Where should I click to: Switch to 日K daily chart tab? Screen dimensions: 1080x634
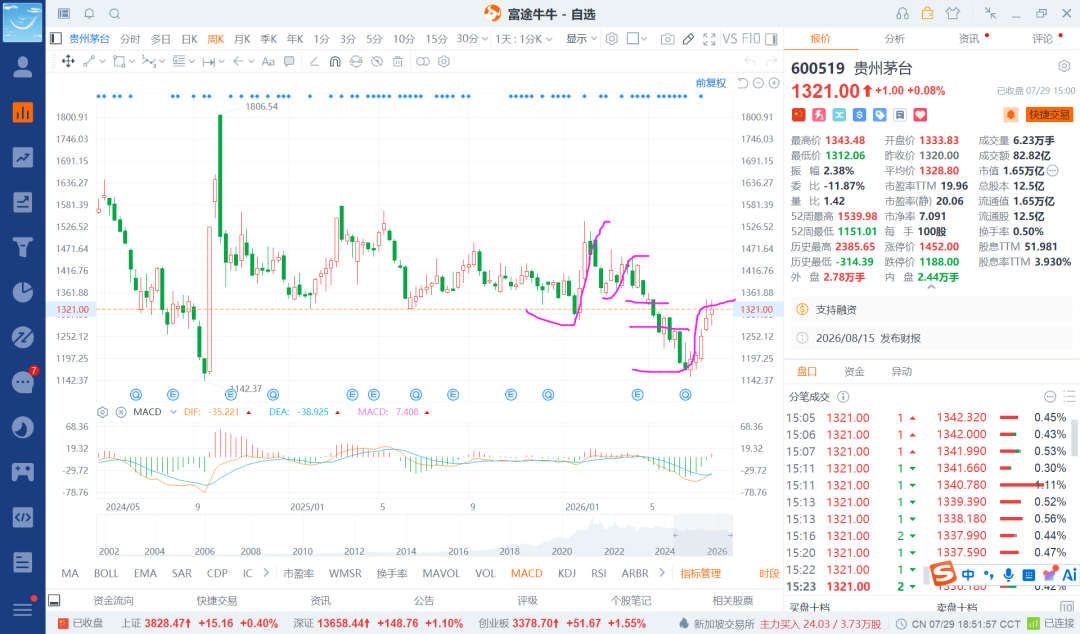tap(189, 39)
